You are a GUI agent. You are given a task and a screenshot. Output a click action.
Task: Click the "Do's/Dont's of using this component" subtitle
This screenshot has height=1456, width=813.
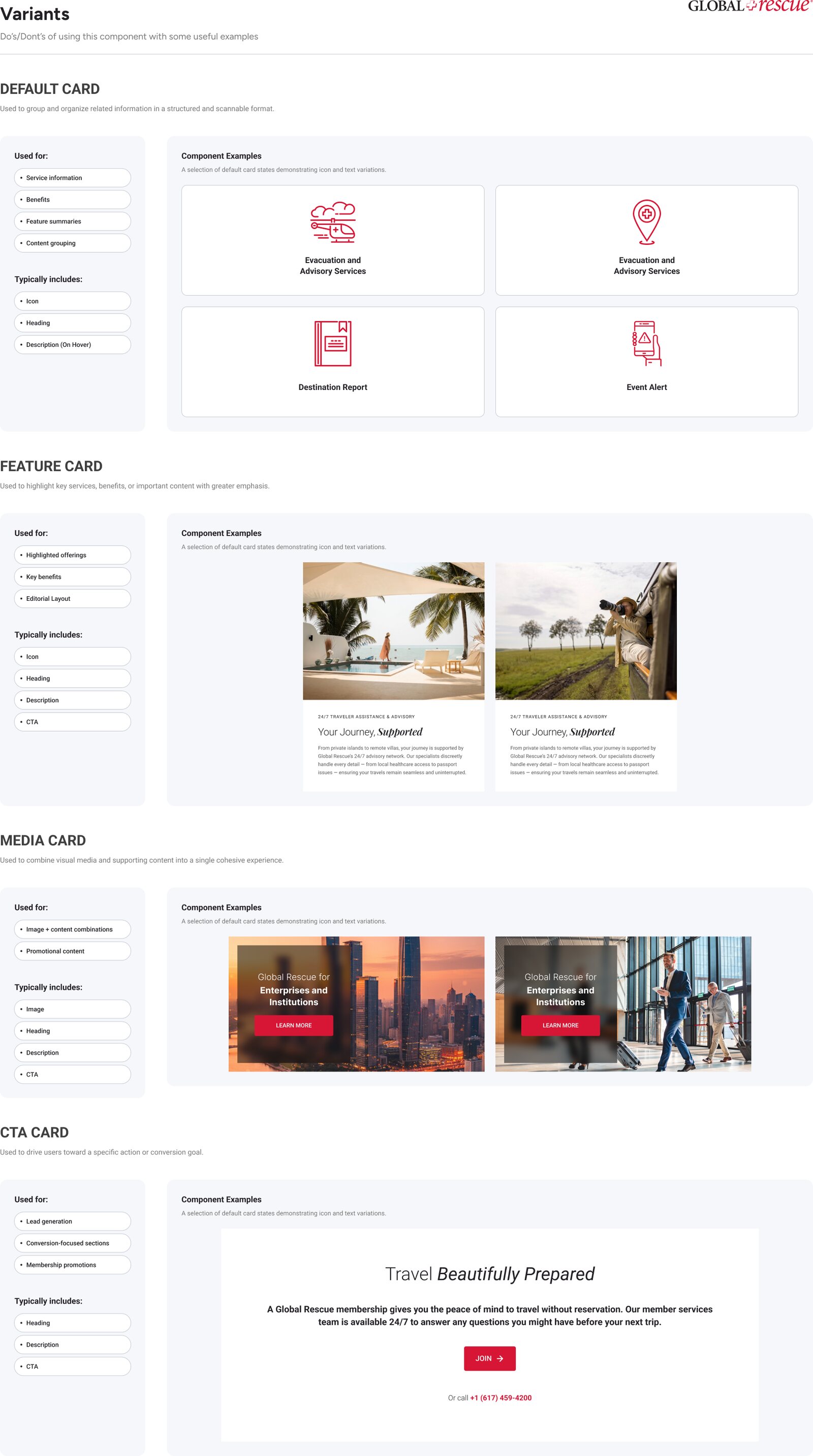pos(129,37)
